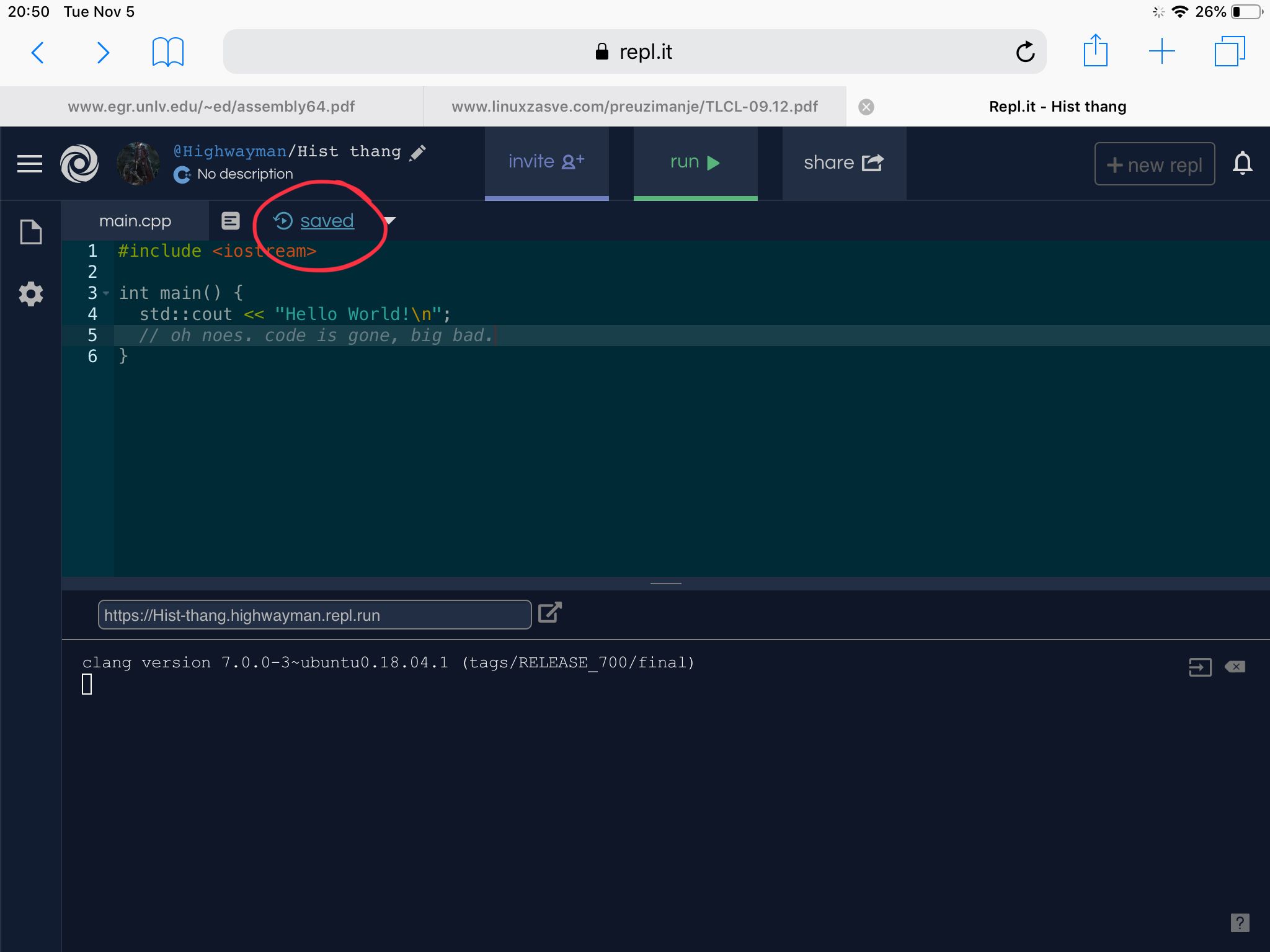Close the Repl.it - Hist thang tab

[866, 107]
